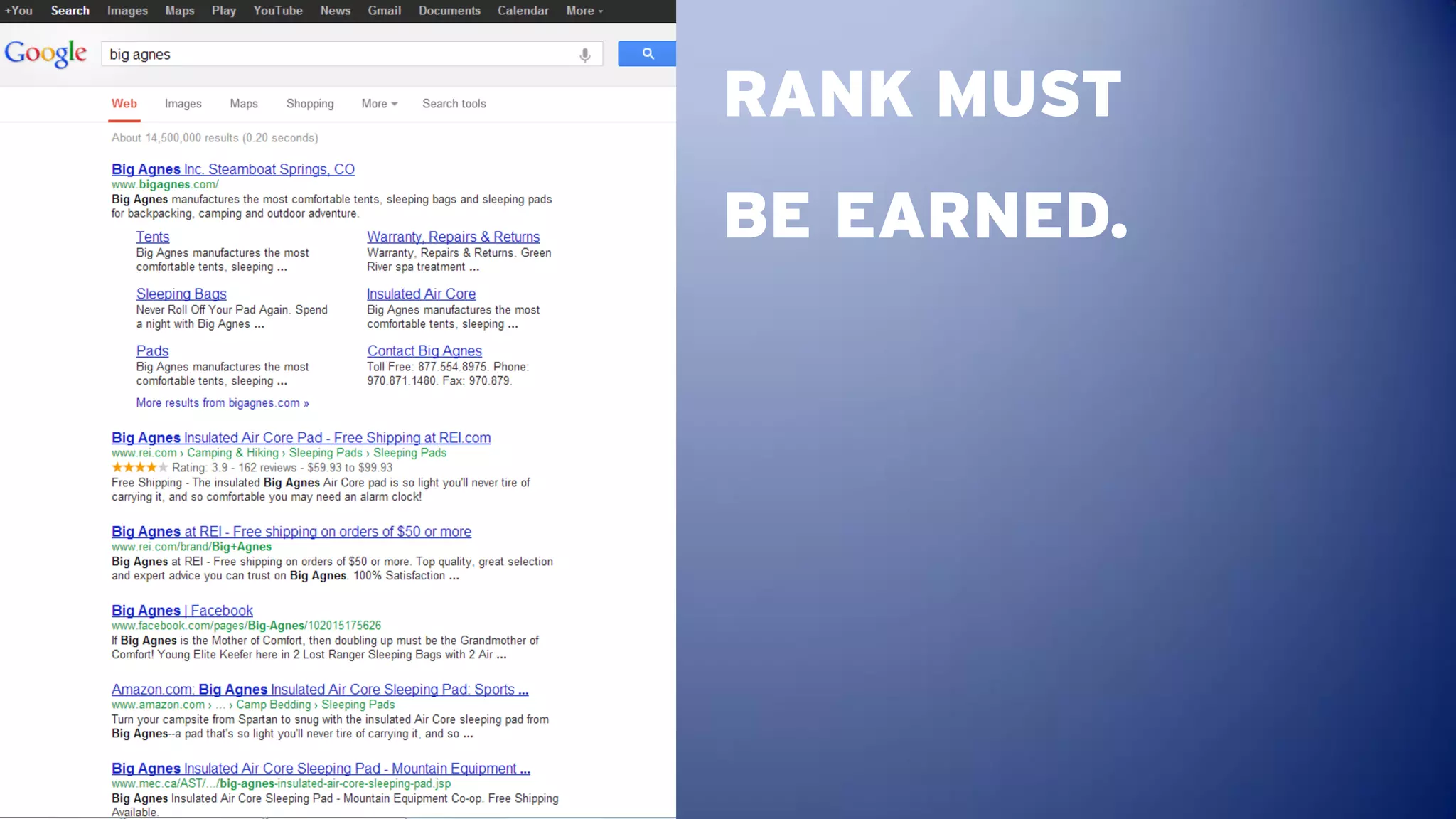Switch to the Maps results tab

point(244,104)
